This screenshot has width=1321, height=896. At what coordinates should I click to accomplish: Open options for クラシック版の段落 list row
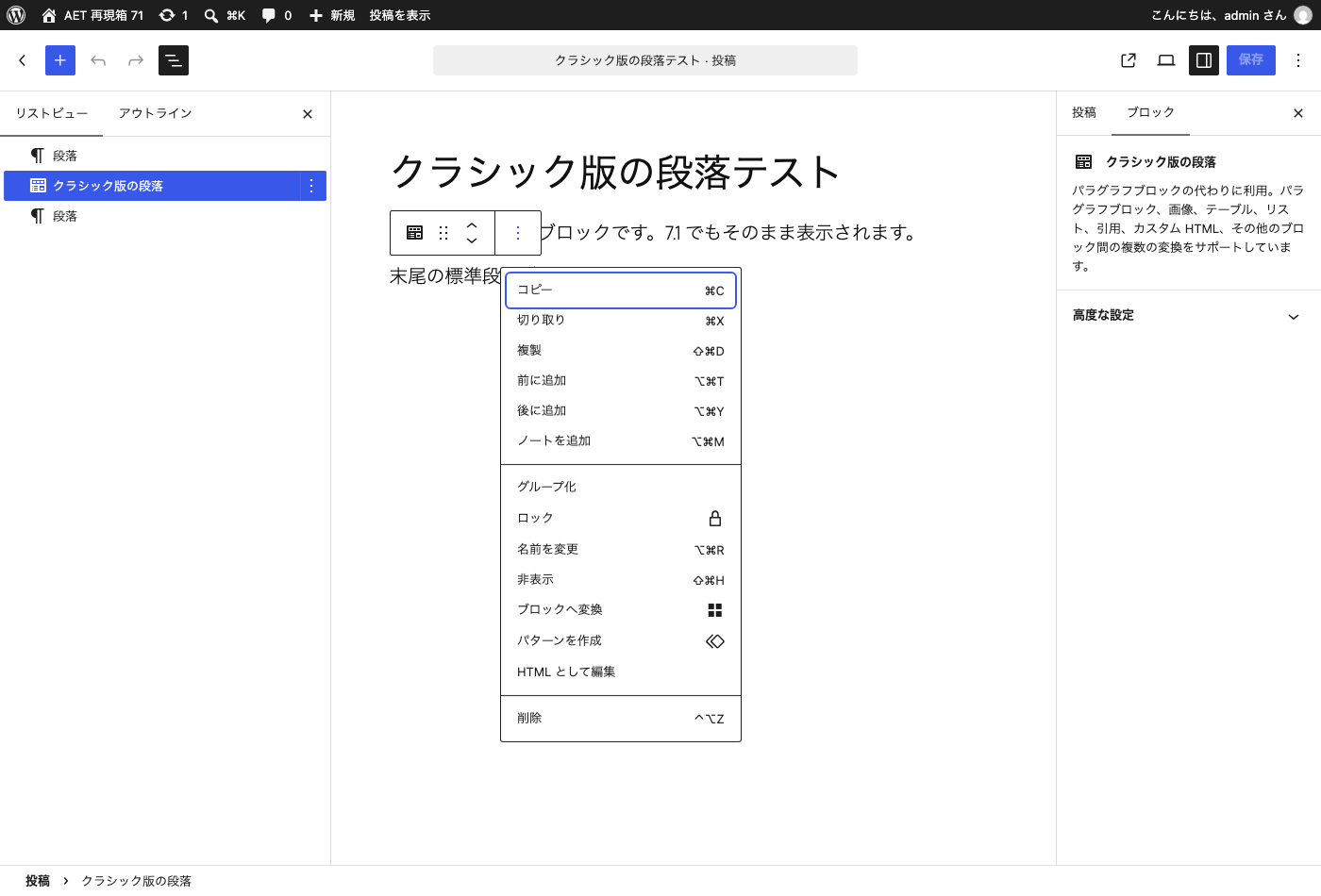coord(311,186)
